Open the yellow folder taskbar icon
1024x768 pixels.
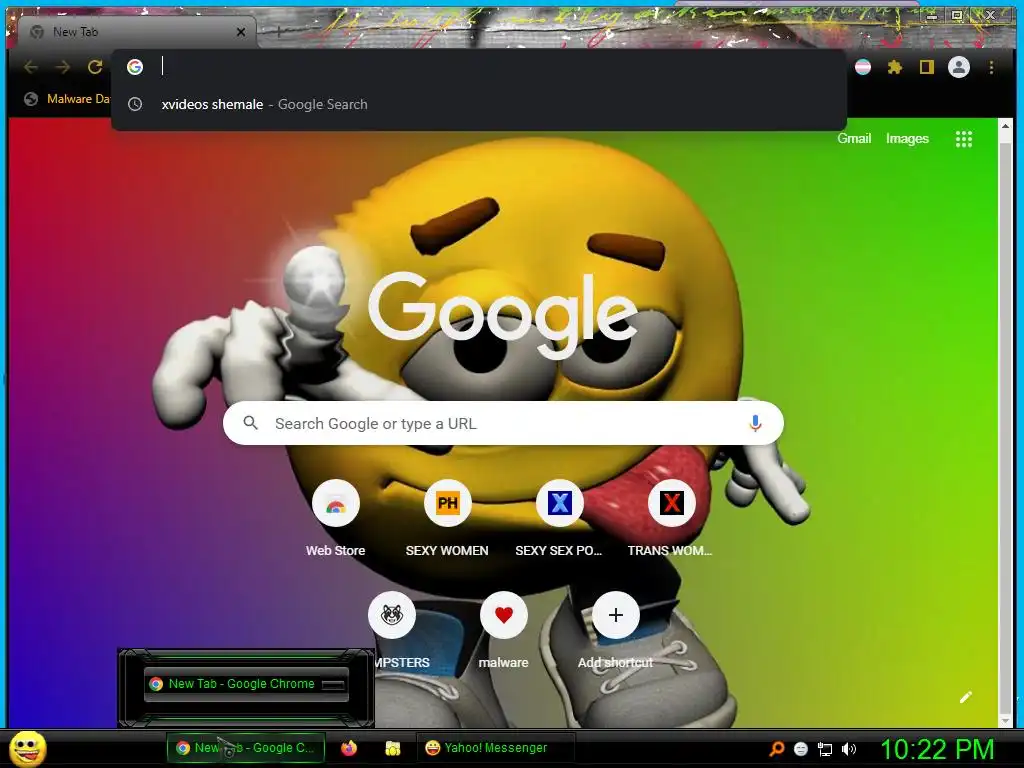tap(392, 748)
